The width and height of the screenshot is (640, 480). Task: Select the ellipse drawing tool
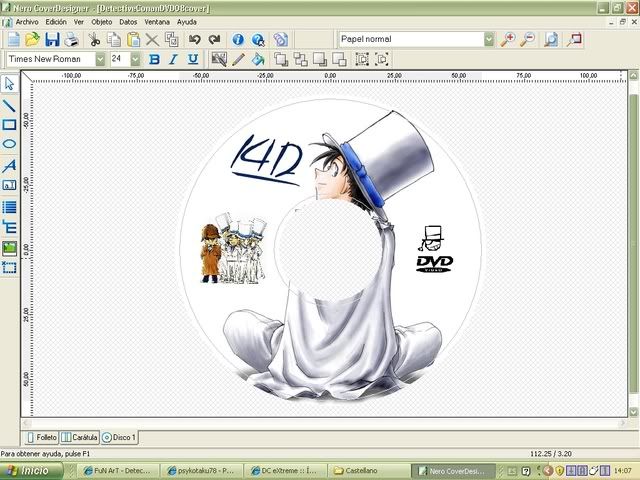[x=10, y=145]
